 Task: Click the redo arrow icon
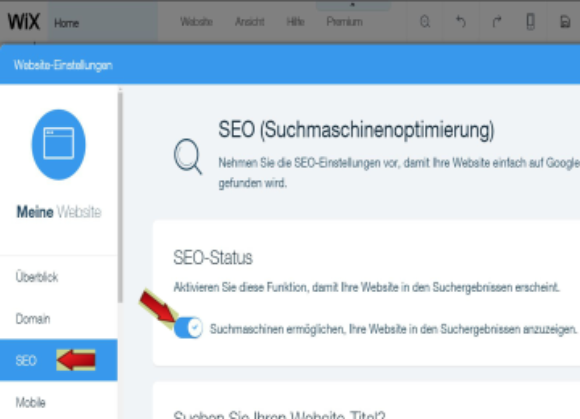point(497,21)
